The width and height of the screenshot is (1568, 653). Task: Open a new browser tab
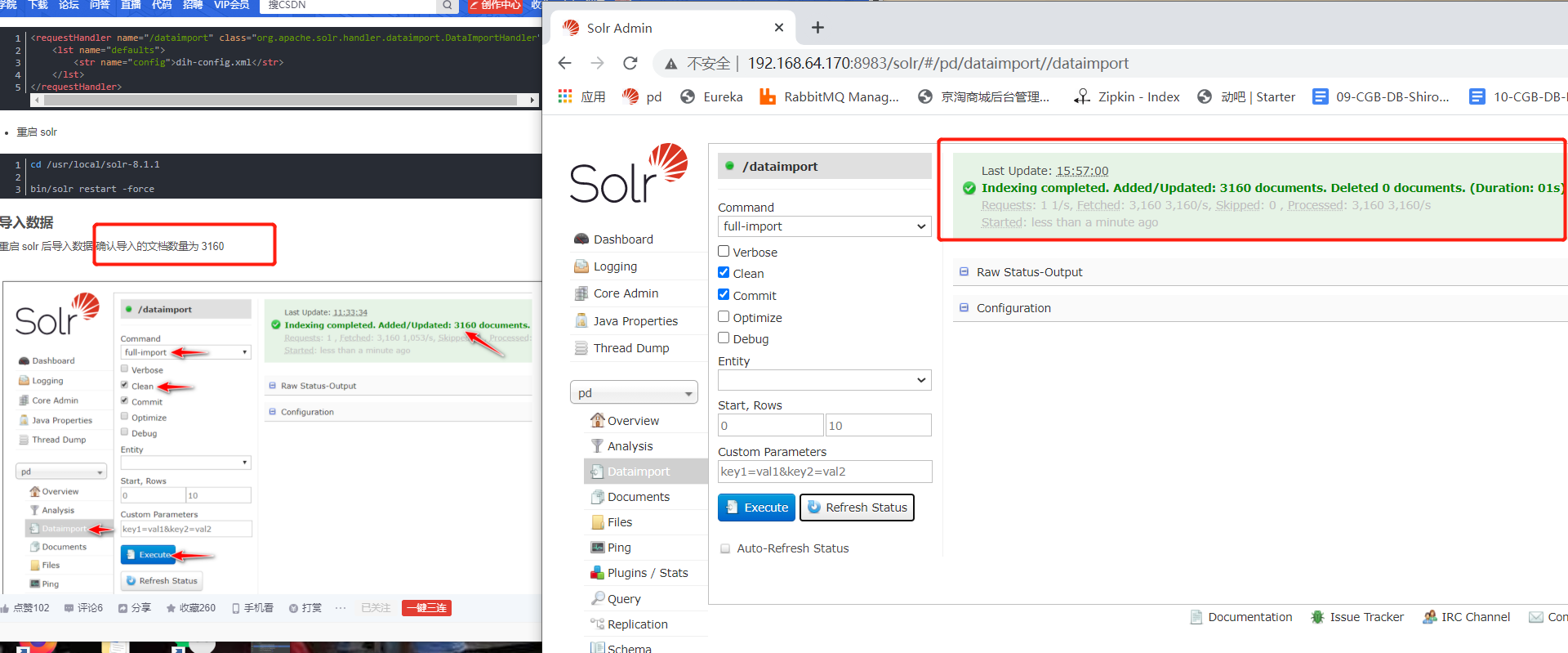click(817, 28)
